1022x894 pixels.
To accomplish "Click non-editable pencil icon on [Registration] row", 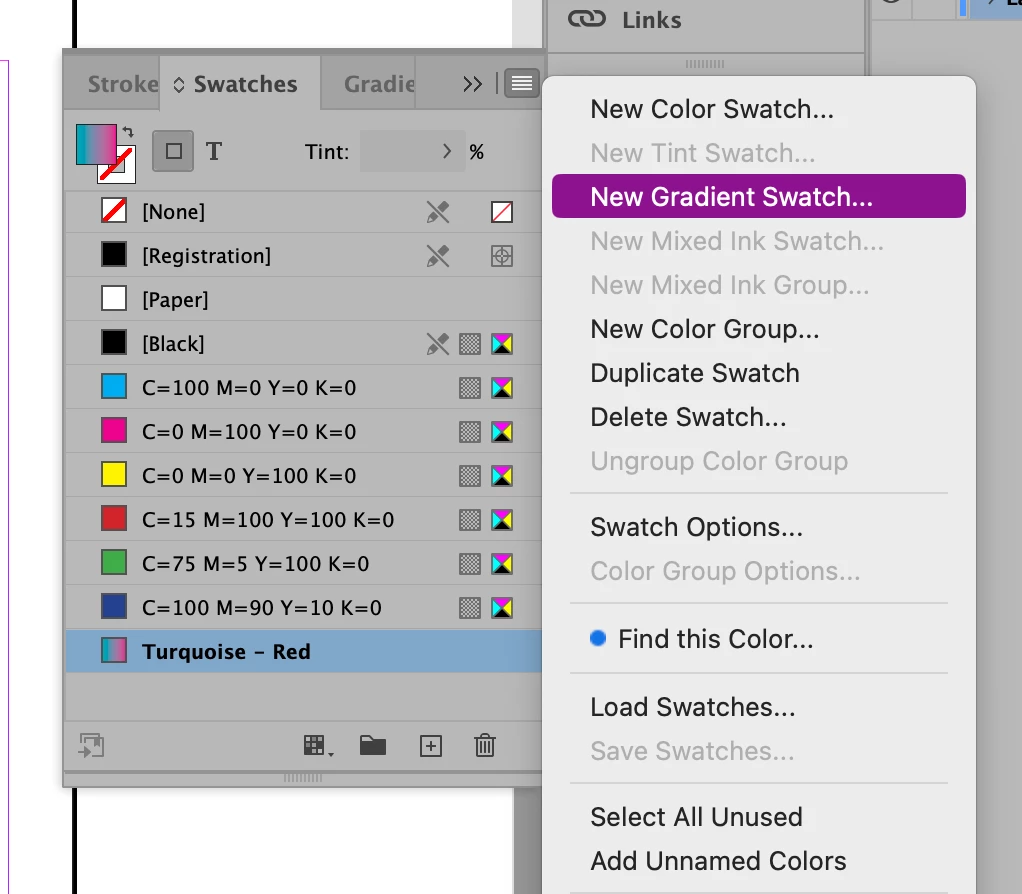I will tap(438, 255).
